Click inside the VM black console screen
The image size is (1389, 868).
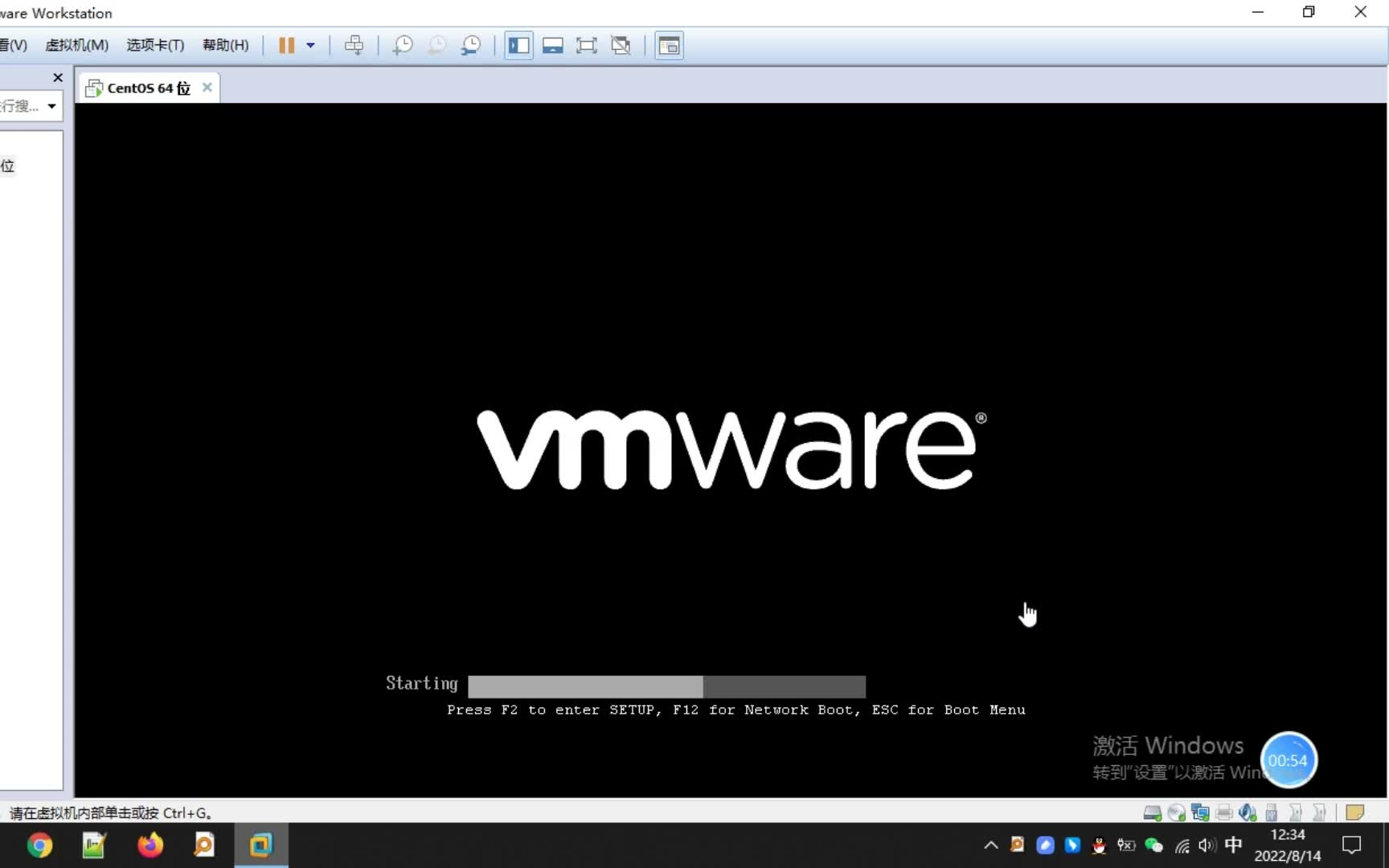pos(731,450)
